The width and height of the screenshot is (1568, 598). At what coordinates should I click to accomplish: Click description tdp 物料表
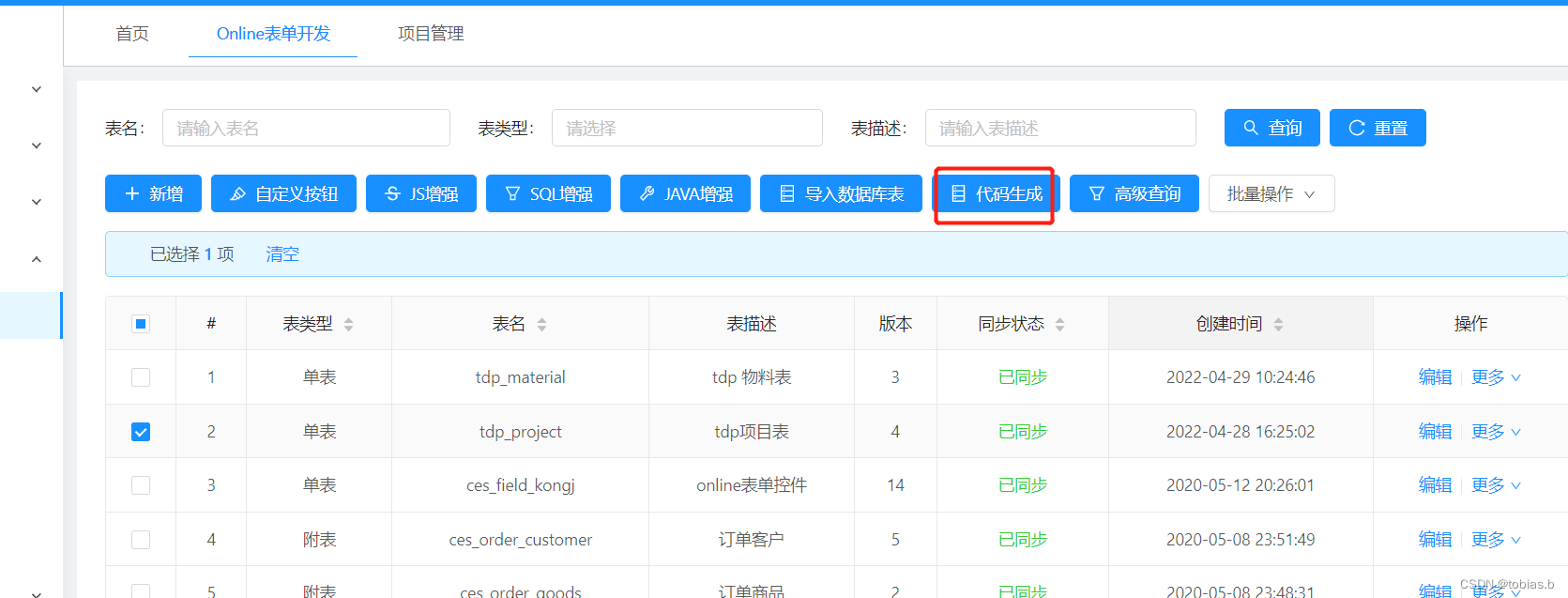tap(752, 377)
